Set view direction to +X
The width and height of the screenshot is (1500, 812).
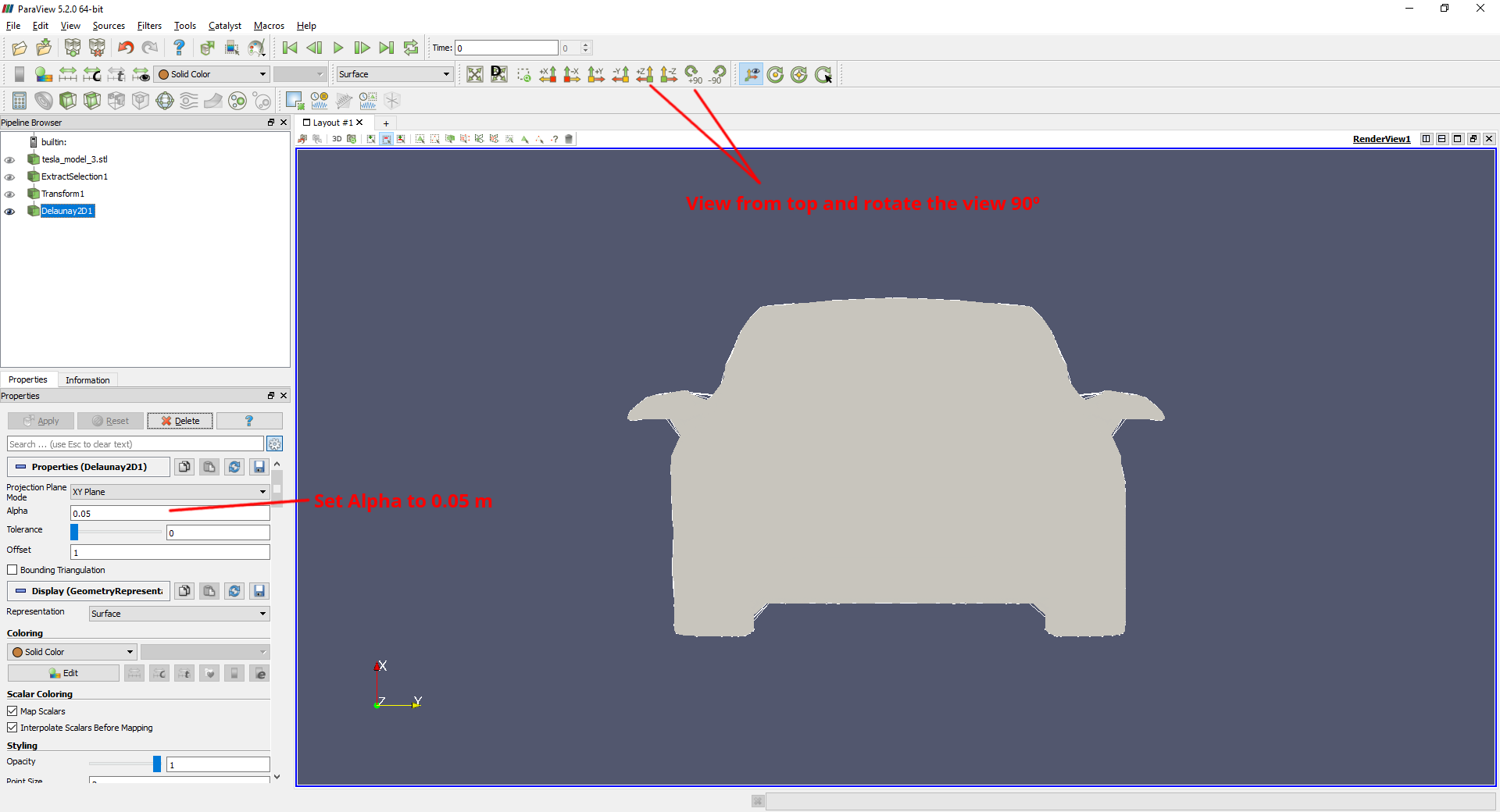point(548,74)
